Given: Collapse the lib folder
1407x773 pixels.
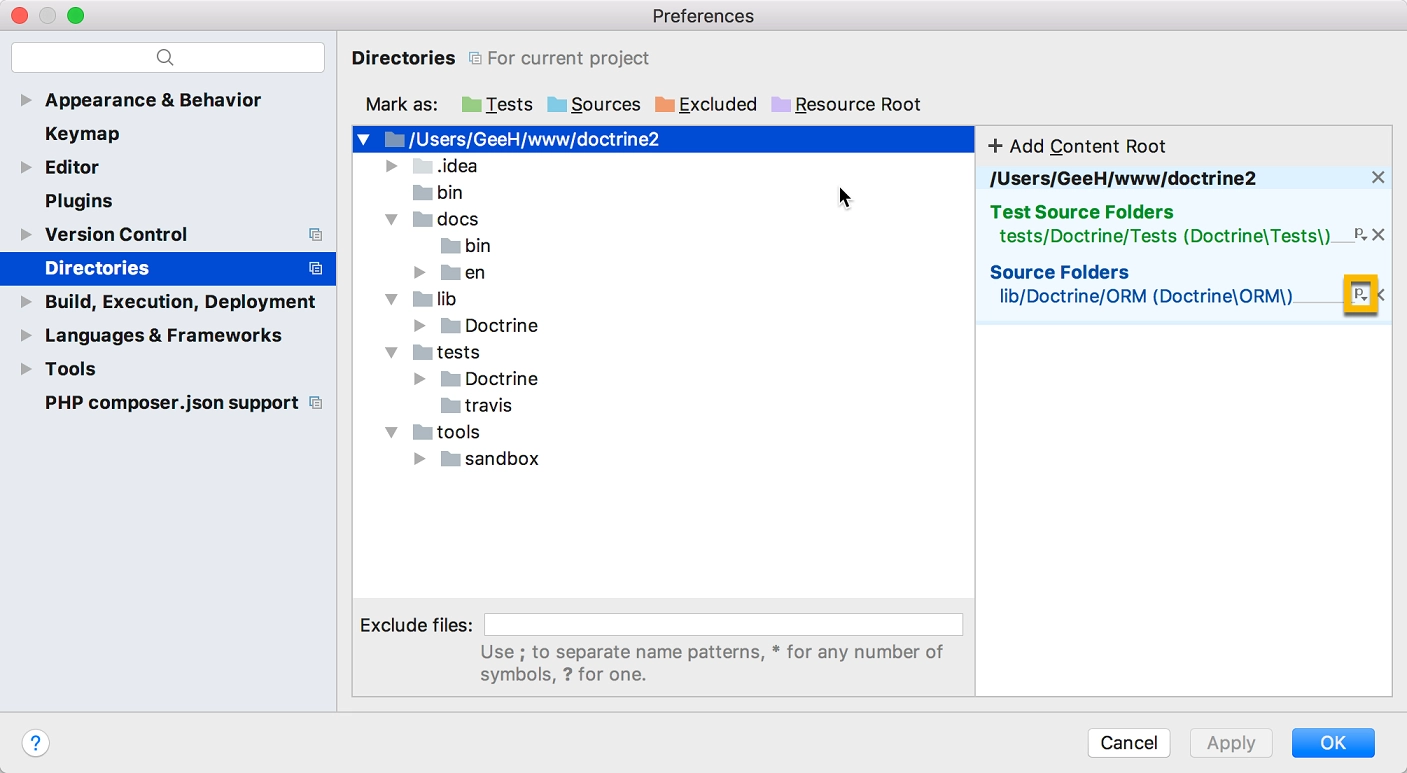Looking at the screenshot, I should [x=392, y=299].
